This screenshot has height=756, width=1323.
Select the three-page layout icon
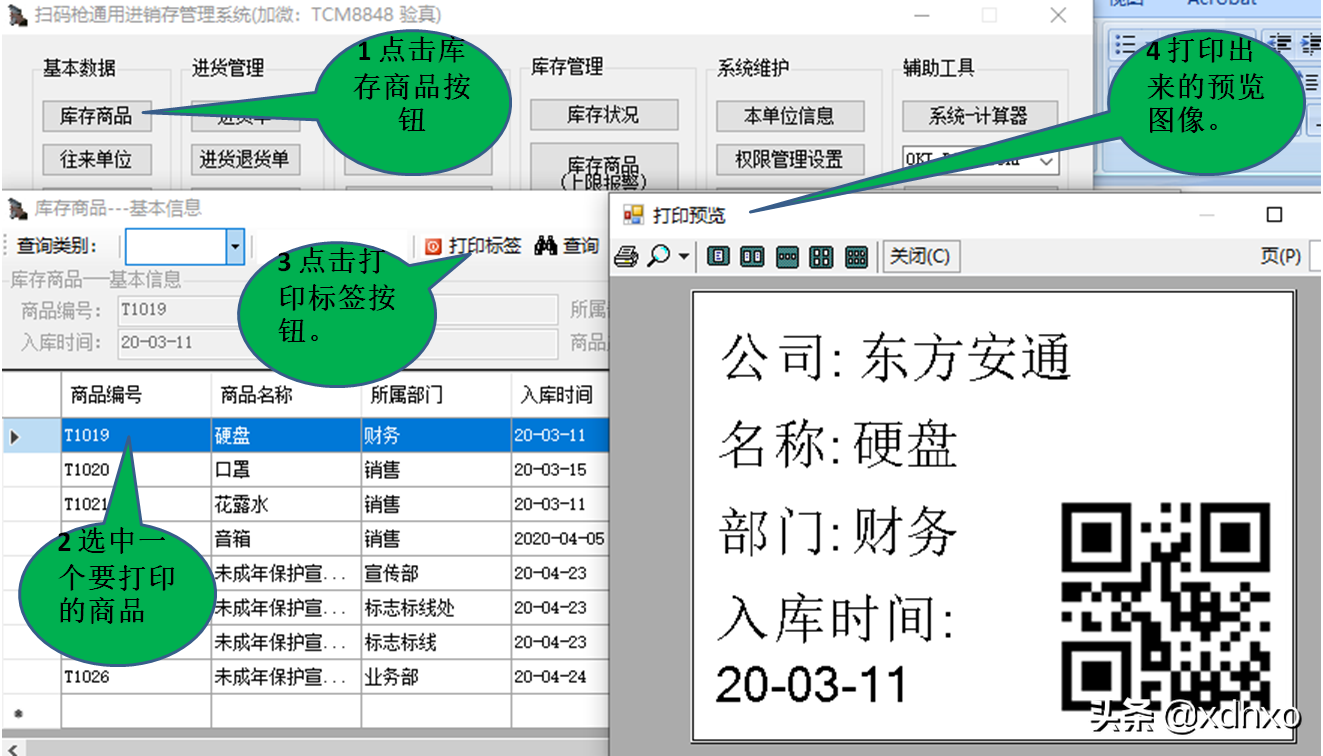click(x=787, y=257)
